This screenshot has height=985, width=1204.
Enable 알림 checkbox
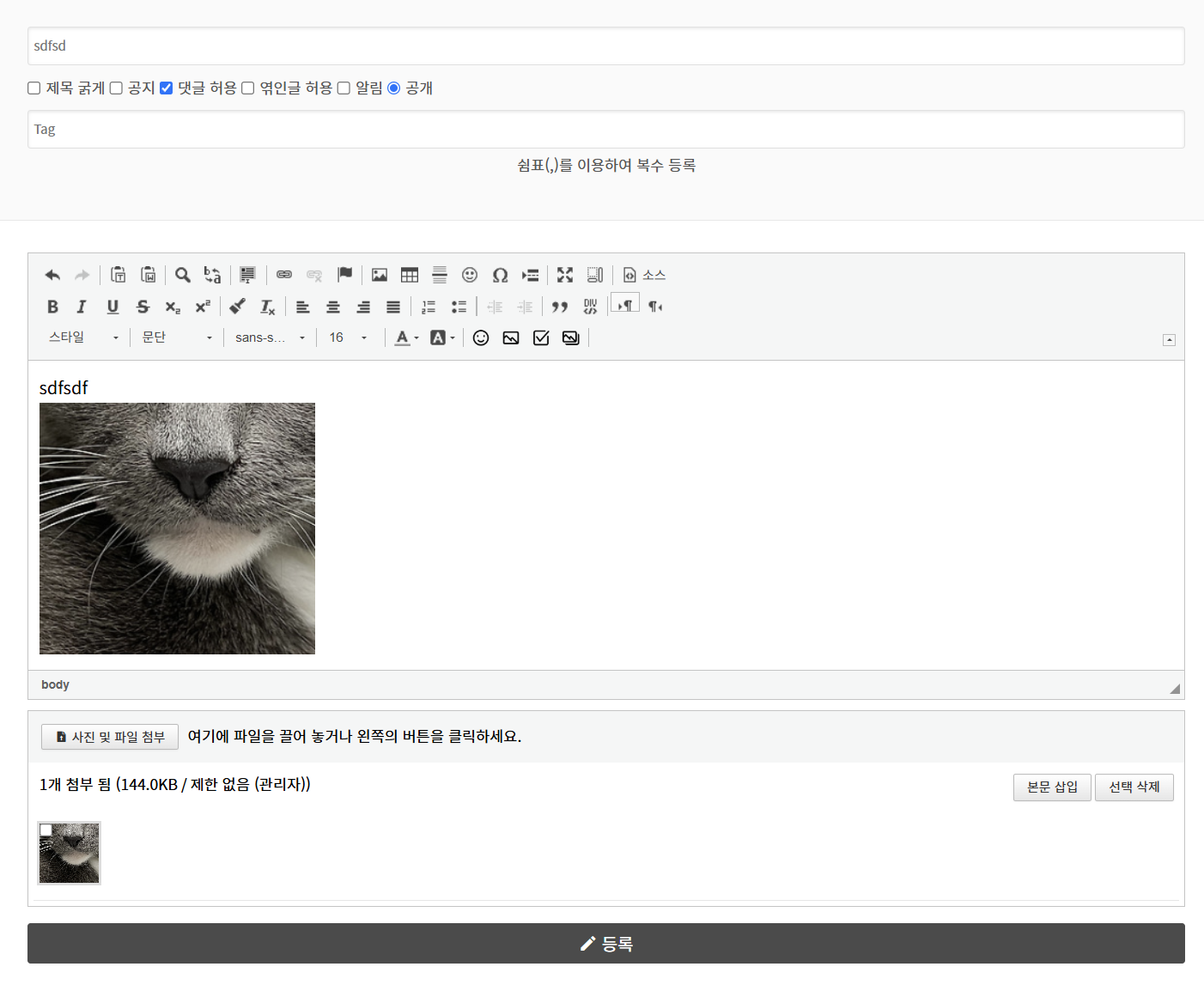click(x=344, y=88)
